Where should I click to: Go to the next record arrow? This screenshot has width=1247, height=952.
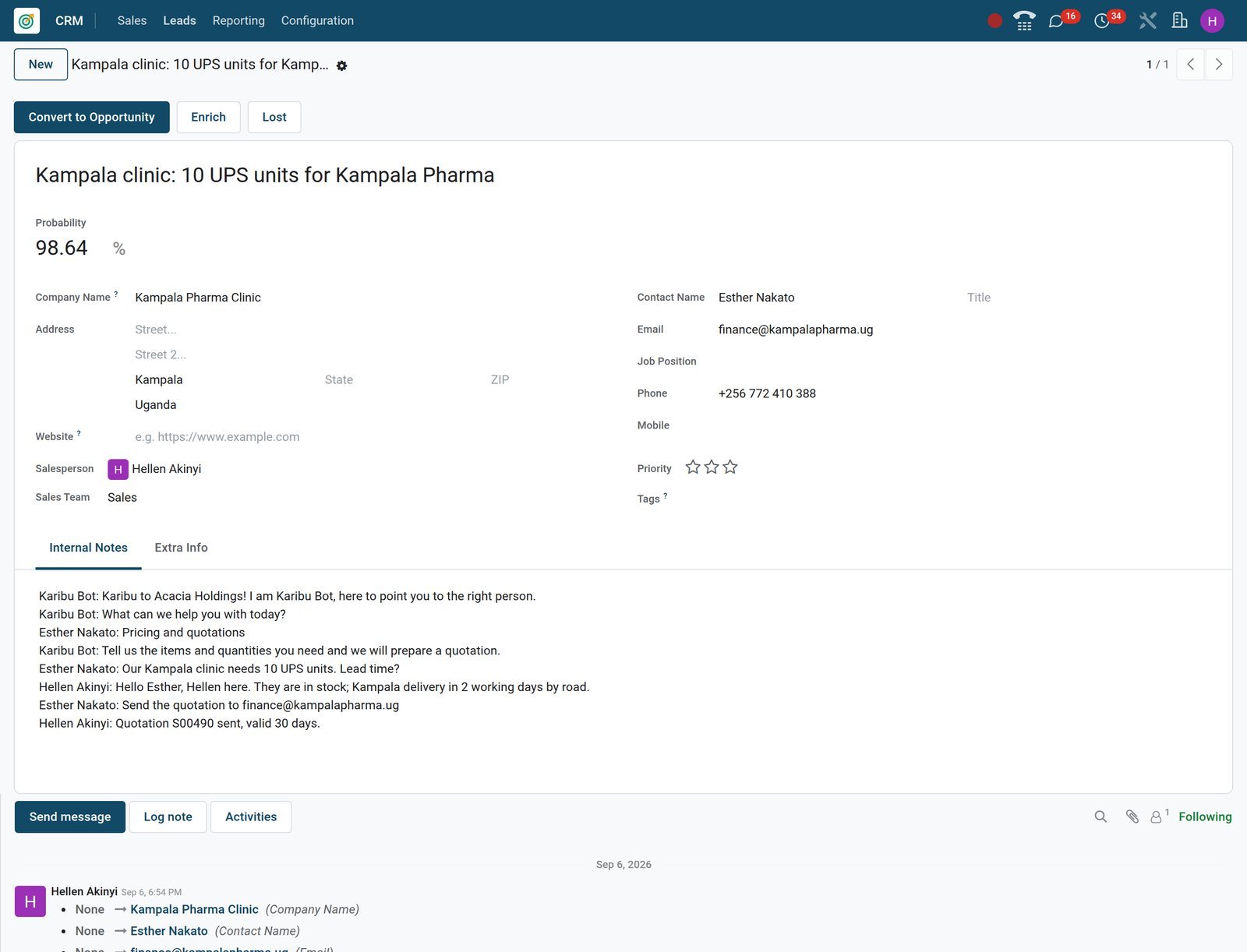pos(1219,65)
